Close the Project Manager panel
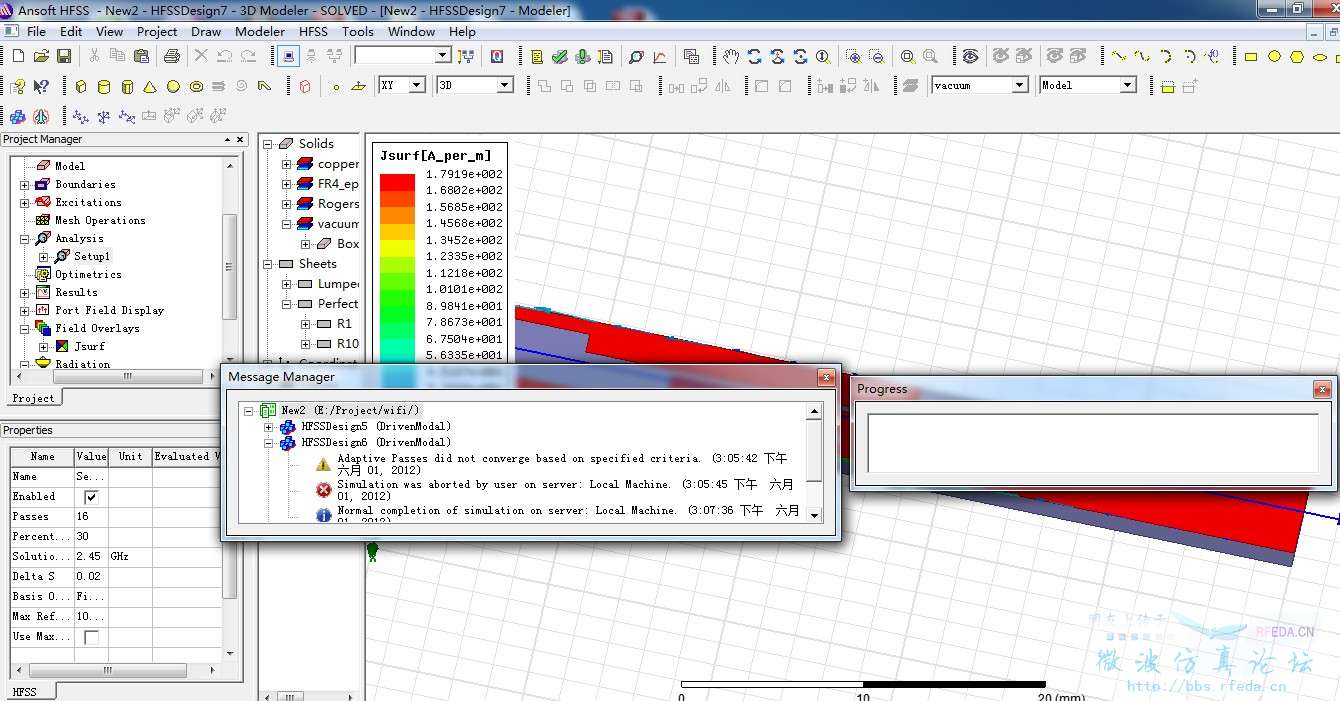 [x=240, y=140]
